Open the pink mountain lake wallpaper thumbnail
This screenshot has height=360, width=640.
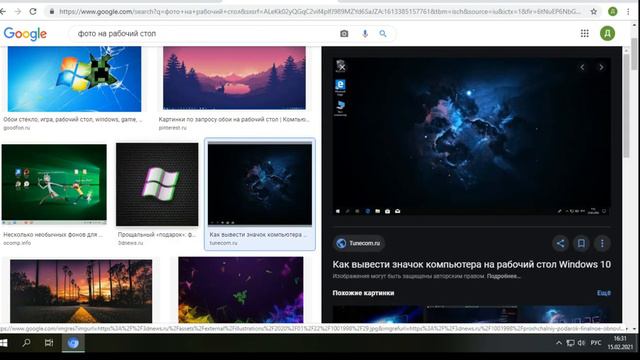coord(234,78)
